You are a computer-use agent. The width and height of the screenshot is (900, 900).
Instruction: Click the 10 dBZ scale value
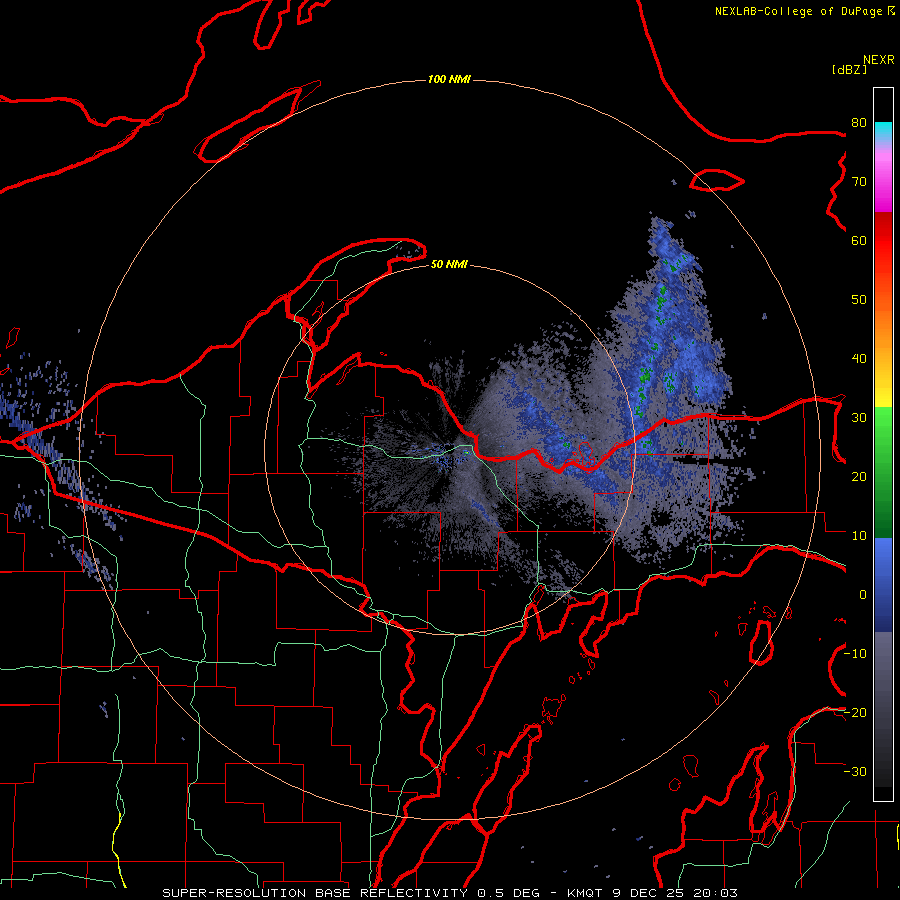click(x=859, y=536)
